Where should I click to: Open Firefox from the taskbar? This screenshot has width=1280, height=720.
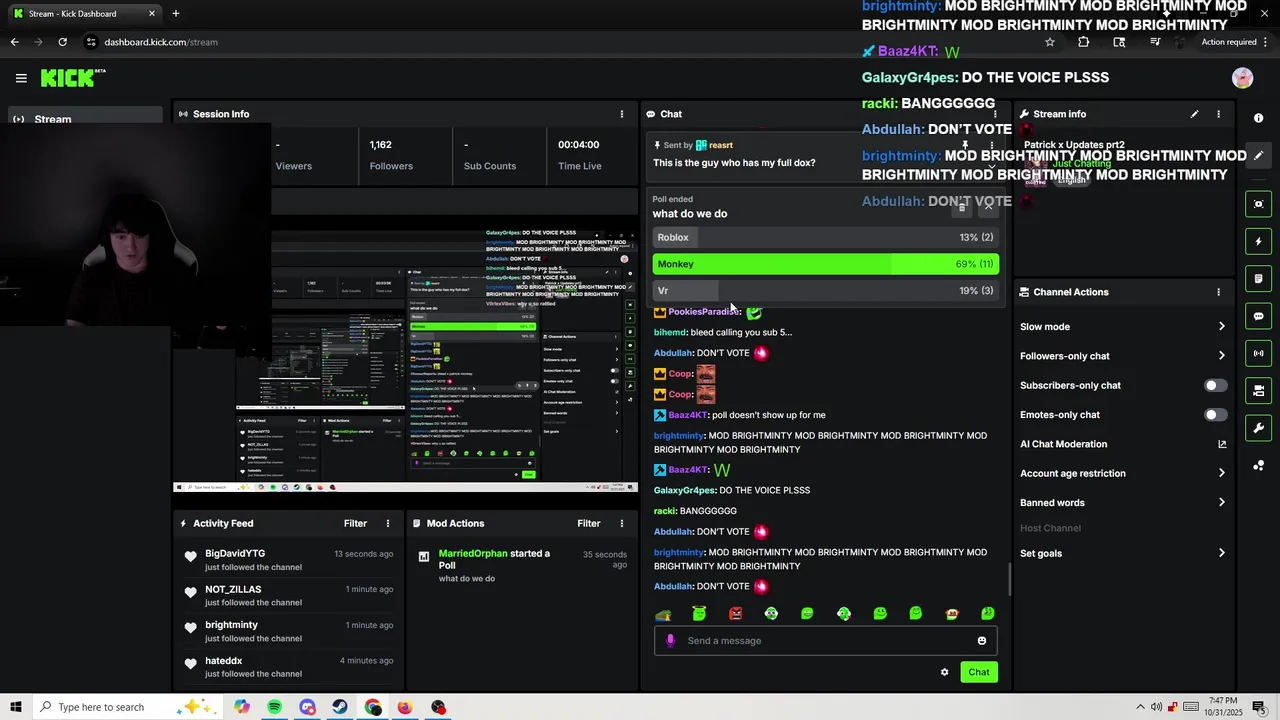click(x=404, y=707)
